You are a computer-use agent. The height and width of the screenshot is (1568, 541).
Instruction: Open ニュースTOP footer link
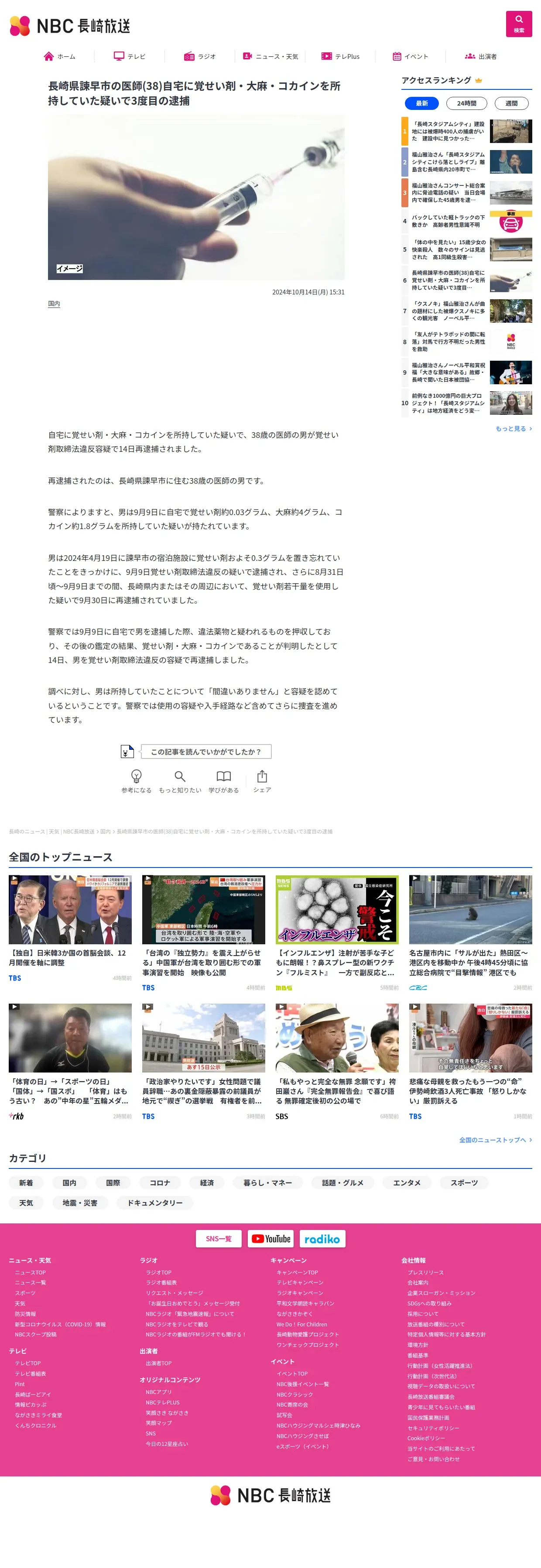coord(31,1272)
